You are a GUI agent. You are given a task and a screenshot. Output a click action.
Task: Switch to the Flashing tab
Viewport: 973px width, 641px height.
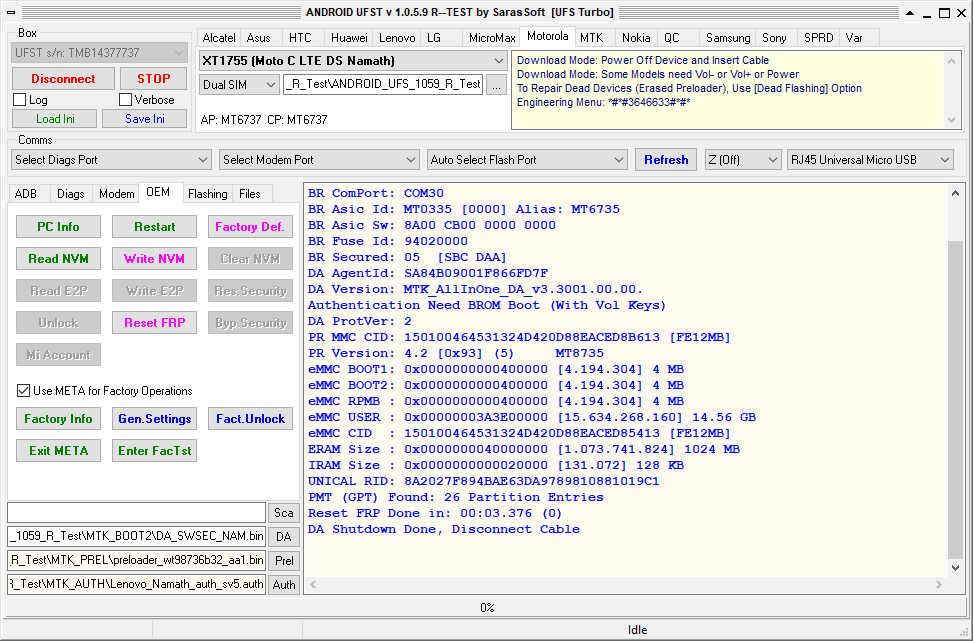207,194
